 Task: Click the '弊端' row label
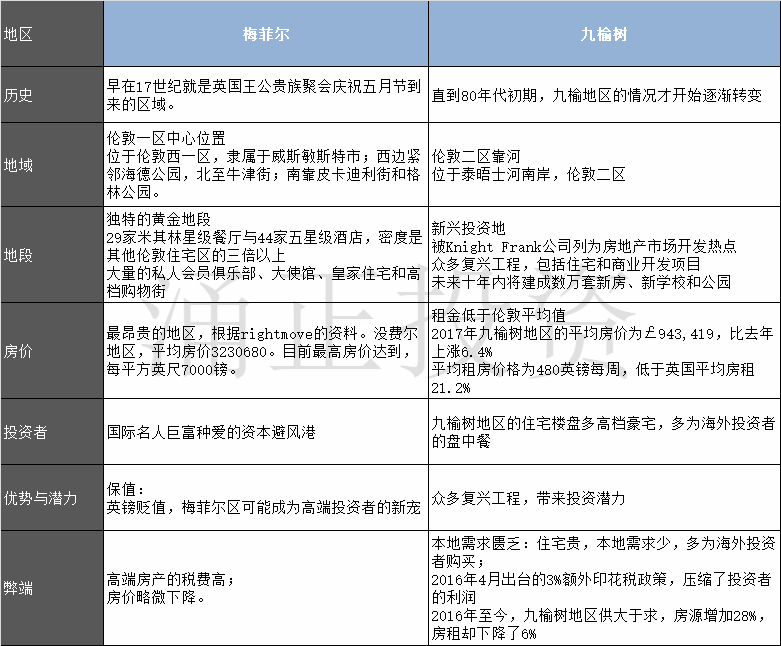click(x=52, y=588)
